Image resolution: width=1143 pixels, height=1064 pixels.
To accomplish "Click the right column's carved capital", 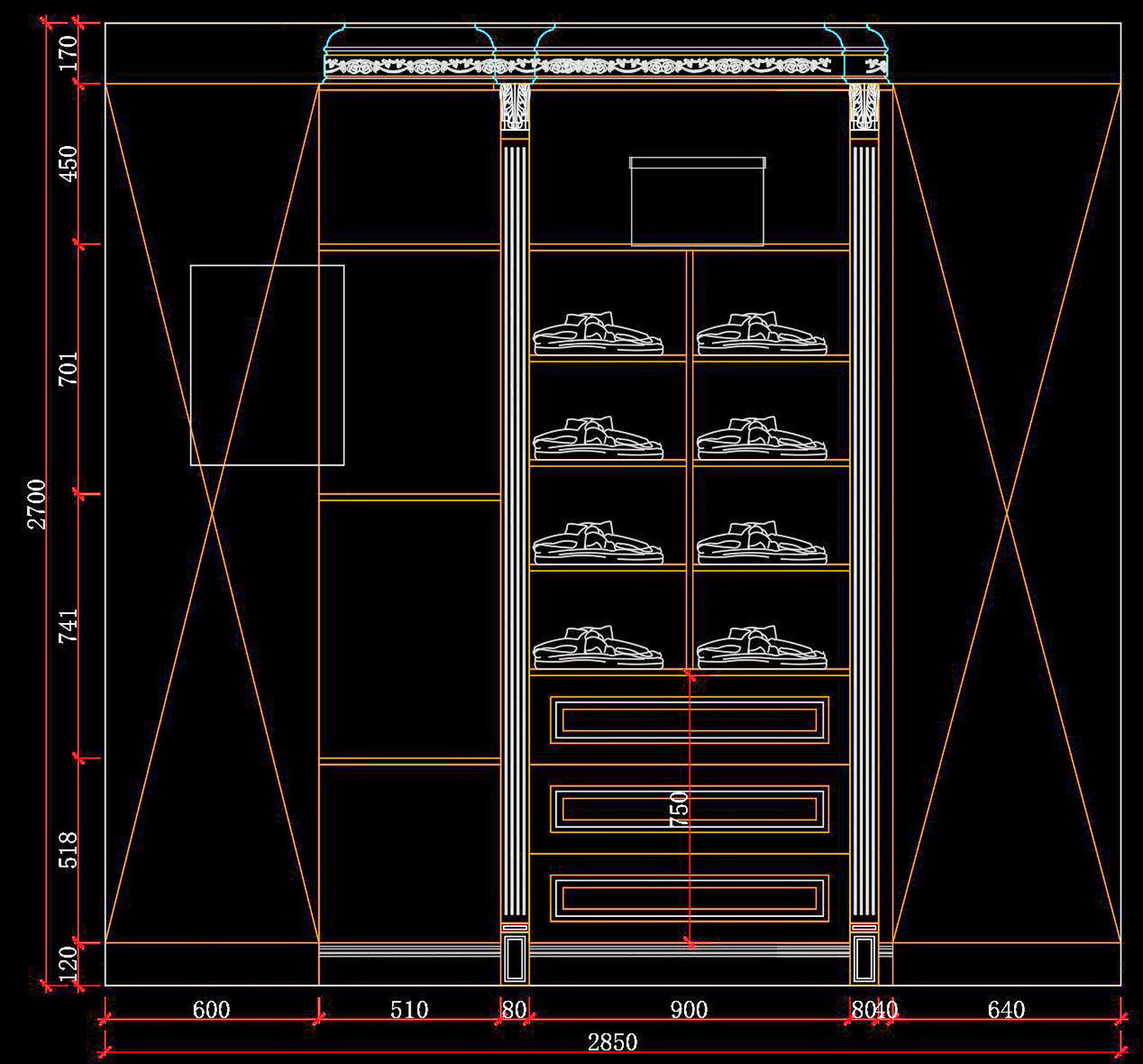I will tap(864, 106).
